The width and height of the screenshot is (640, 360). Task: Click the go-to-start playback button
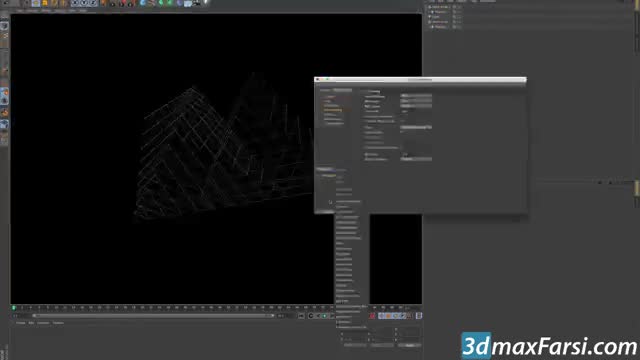(301, 316)
